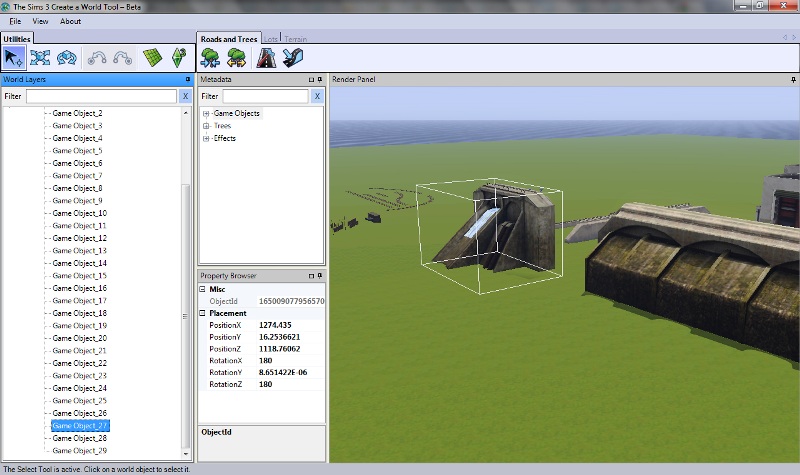Select Game Object_29 in World Layers
Image resolution: width=800 pixels, height=475 pixels.
click(80, 451)
